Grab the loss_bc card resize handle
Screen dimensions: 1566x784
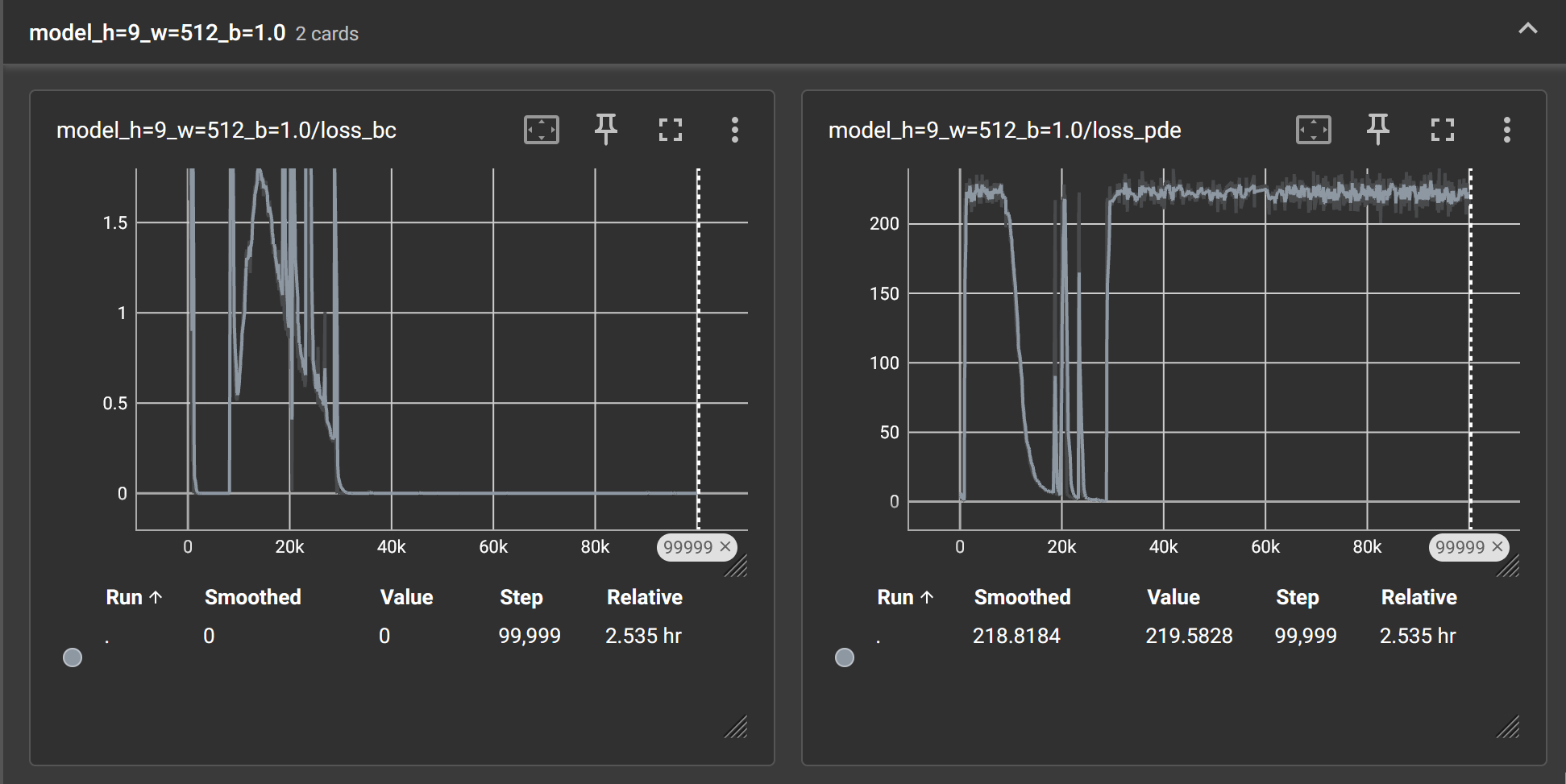point(735,727)
